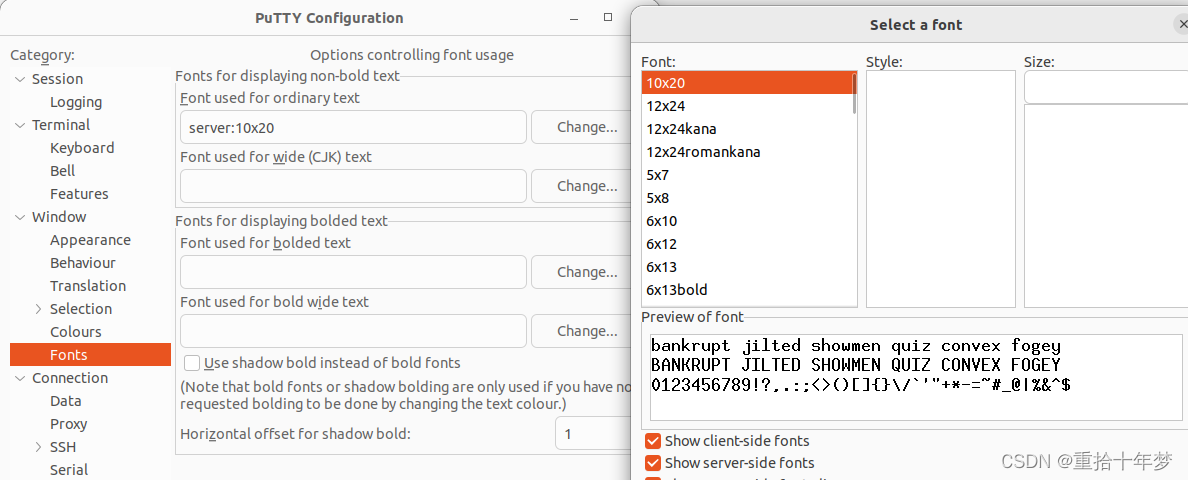Select font 6x12 in the list
Screen dimensions: 1188x480
point(747,244)
